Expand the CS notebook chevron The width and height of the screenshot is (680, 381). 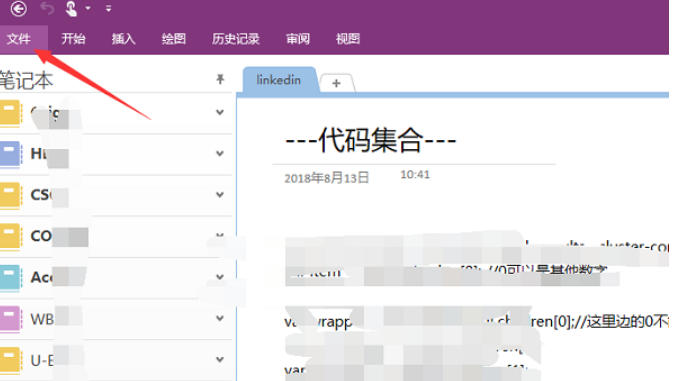click(220, 195)
